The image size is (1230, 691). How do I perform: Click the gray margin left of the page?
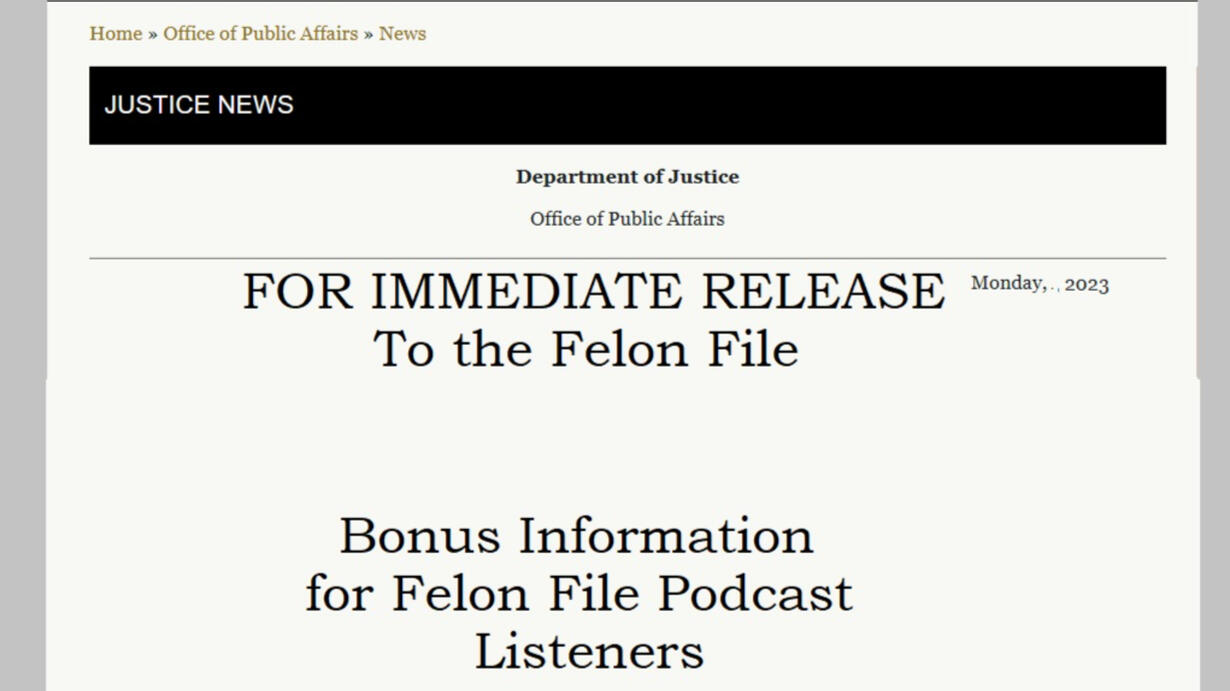coord(22,345)
